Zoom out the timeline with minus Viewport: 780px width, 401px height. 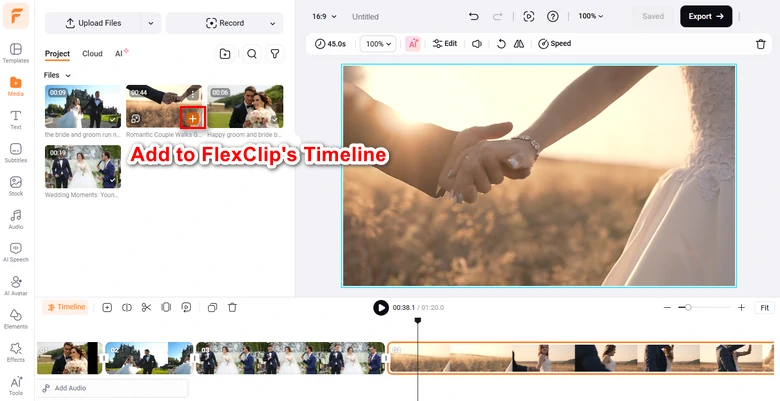point(667,307)
